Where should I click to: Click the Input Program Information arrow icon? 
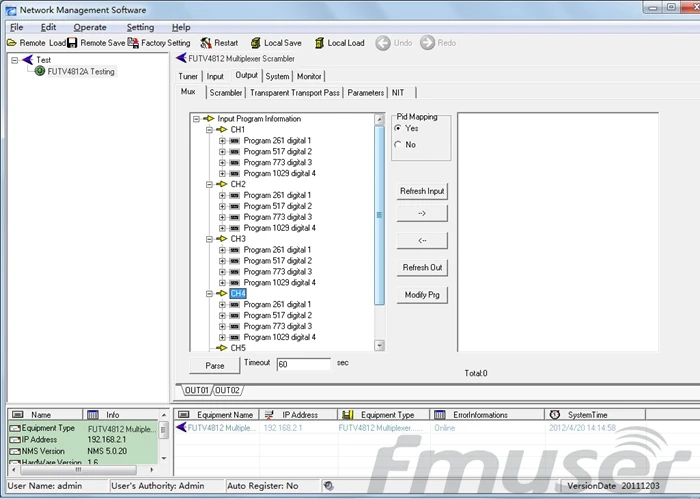coord(208,119)
